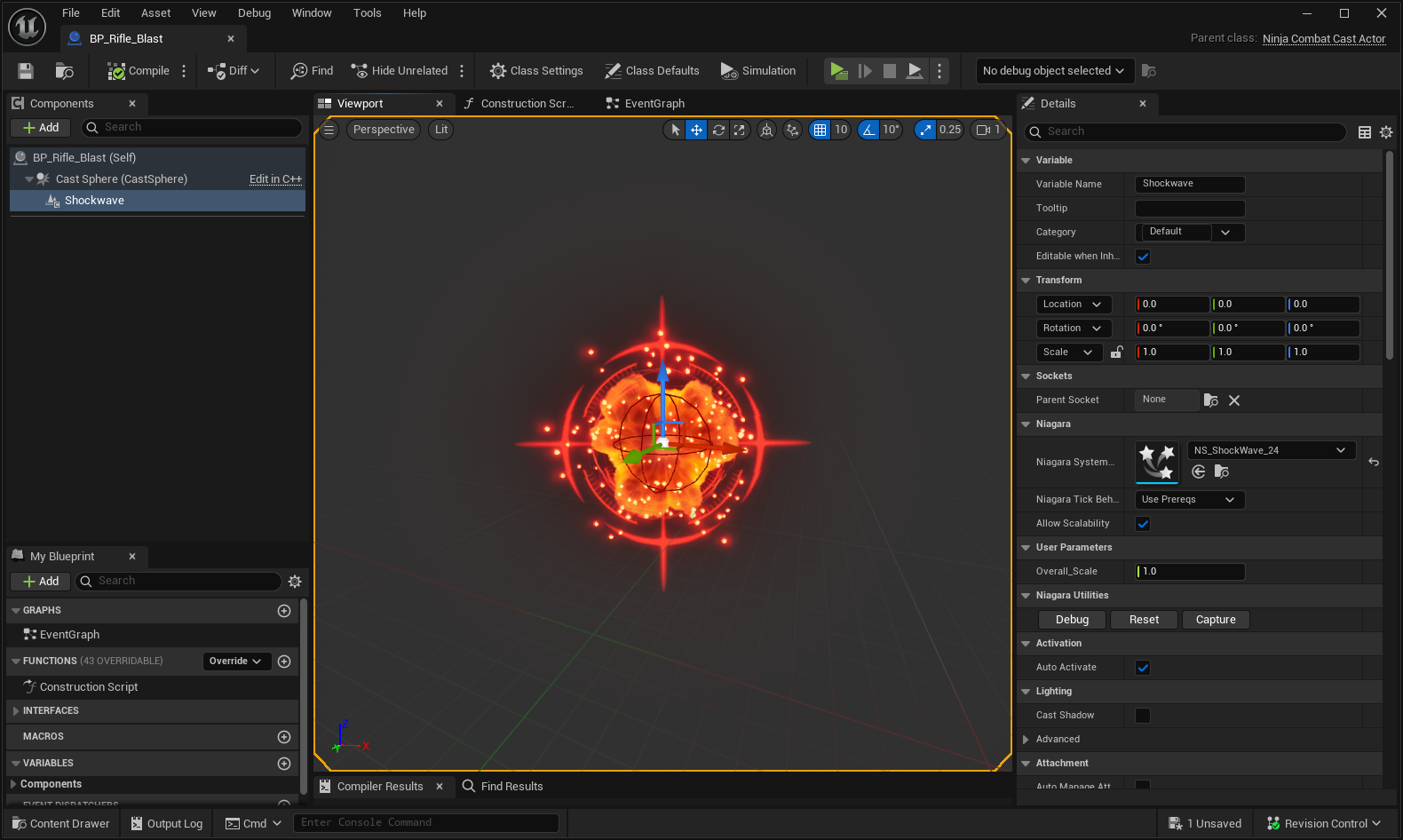The width and height of the screenshot is (1403, 840).
Task: Select the rotate transform tool in viewport
Action: click(x=718, y=130)
